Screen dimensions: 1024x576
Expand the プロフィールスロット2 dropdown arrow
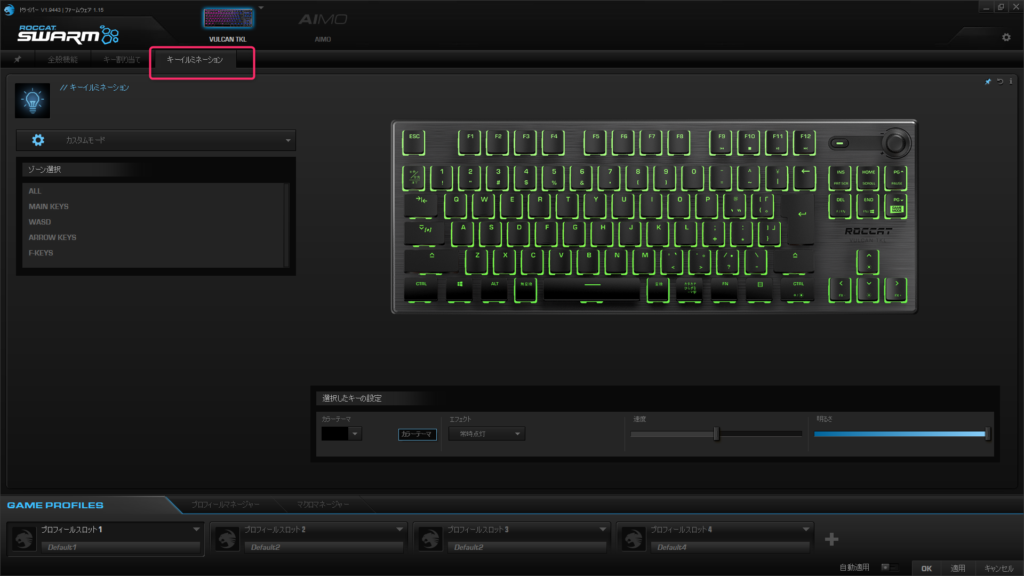[400, 530]
